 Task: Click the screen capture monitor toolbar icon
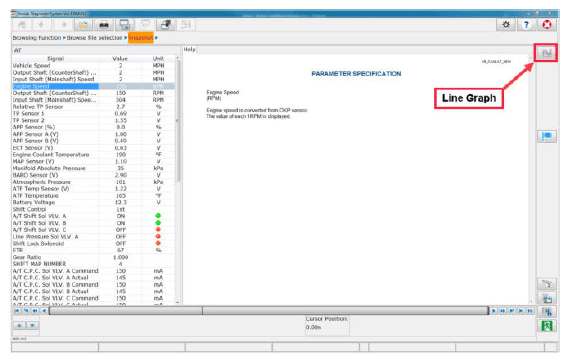point(124,25)
